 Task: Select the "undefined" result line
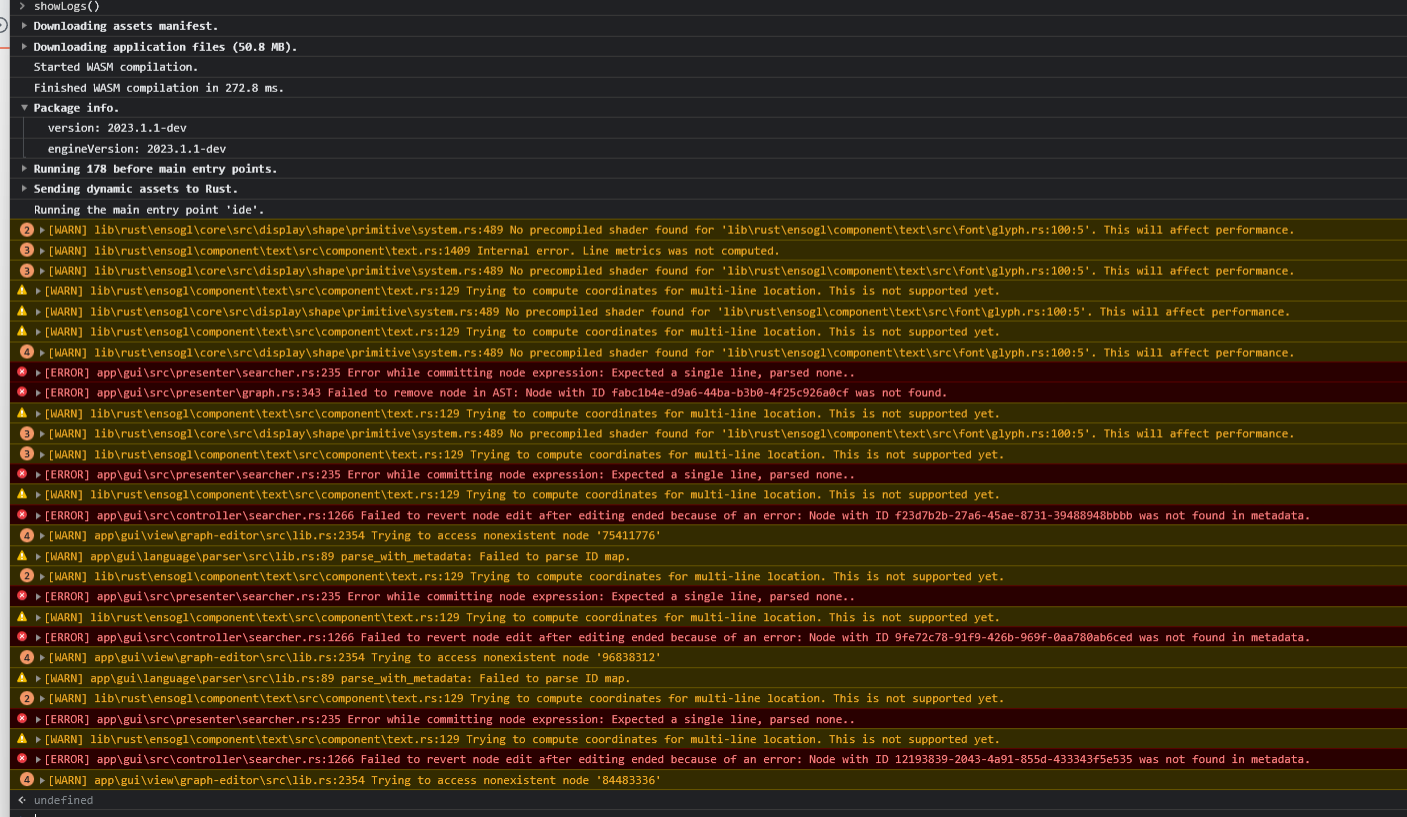(60, 800)
